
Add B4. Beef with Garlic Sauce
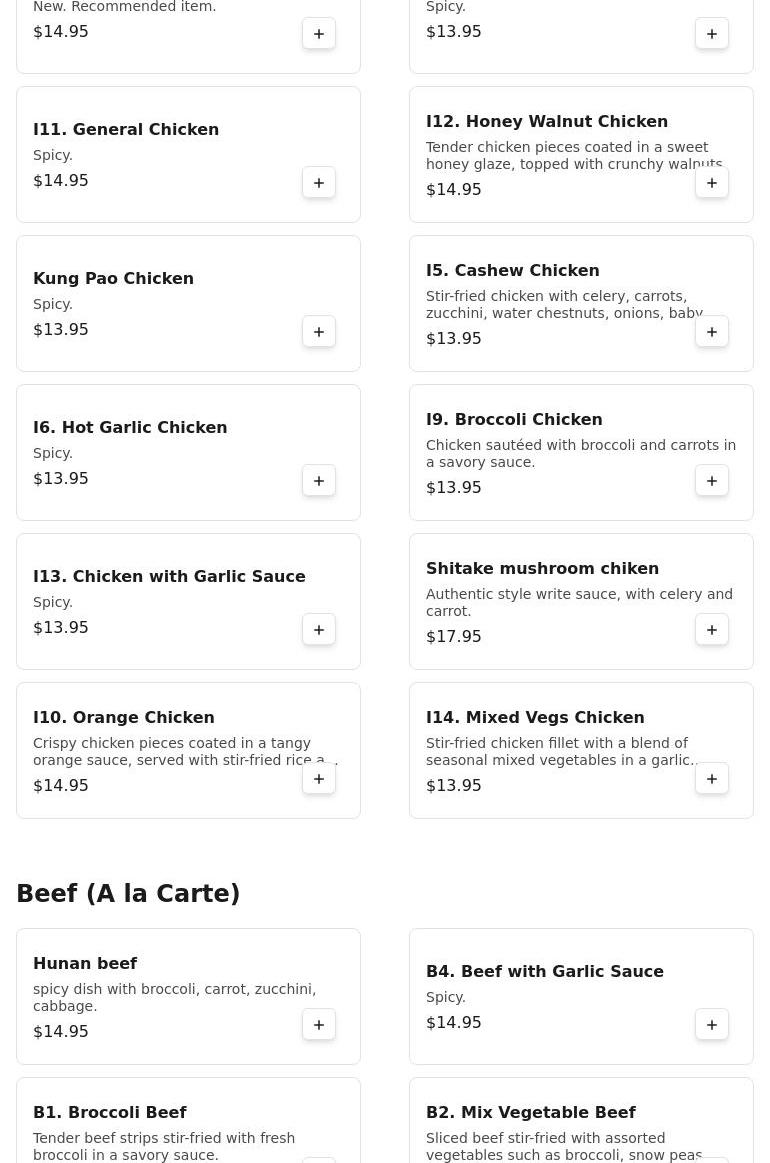712,1025
